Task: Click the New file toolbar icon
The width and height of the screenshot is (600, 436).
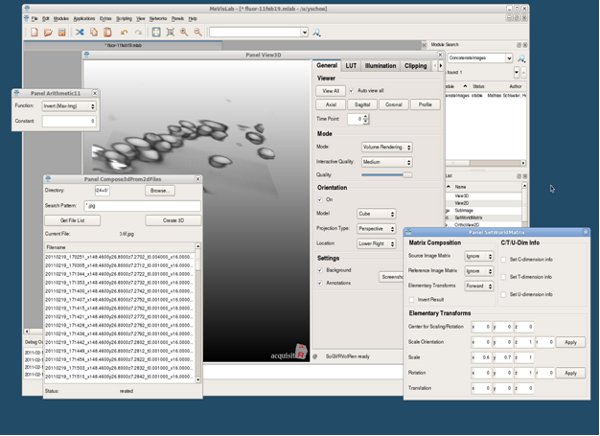Action: pyautogui.click(x=33, y=32)
